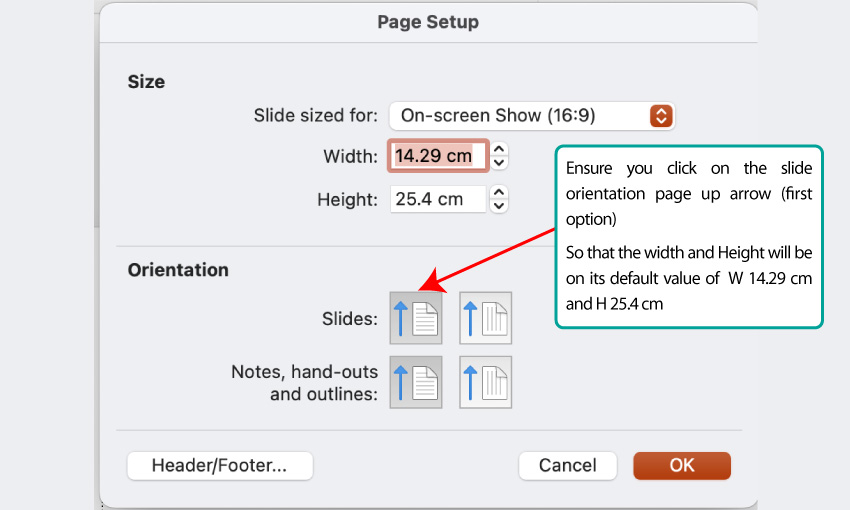Click into the Width field showing 14.29 cm
Image resolution: width=850 pixels, height=510 pixels.
point(438,156)
